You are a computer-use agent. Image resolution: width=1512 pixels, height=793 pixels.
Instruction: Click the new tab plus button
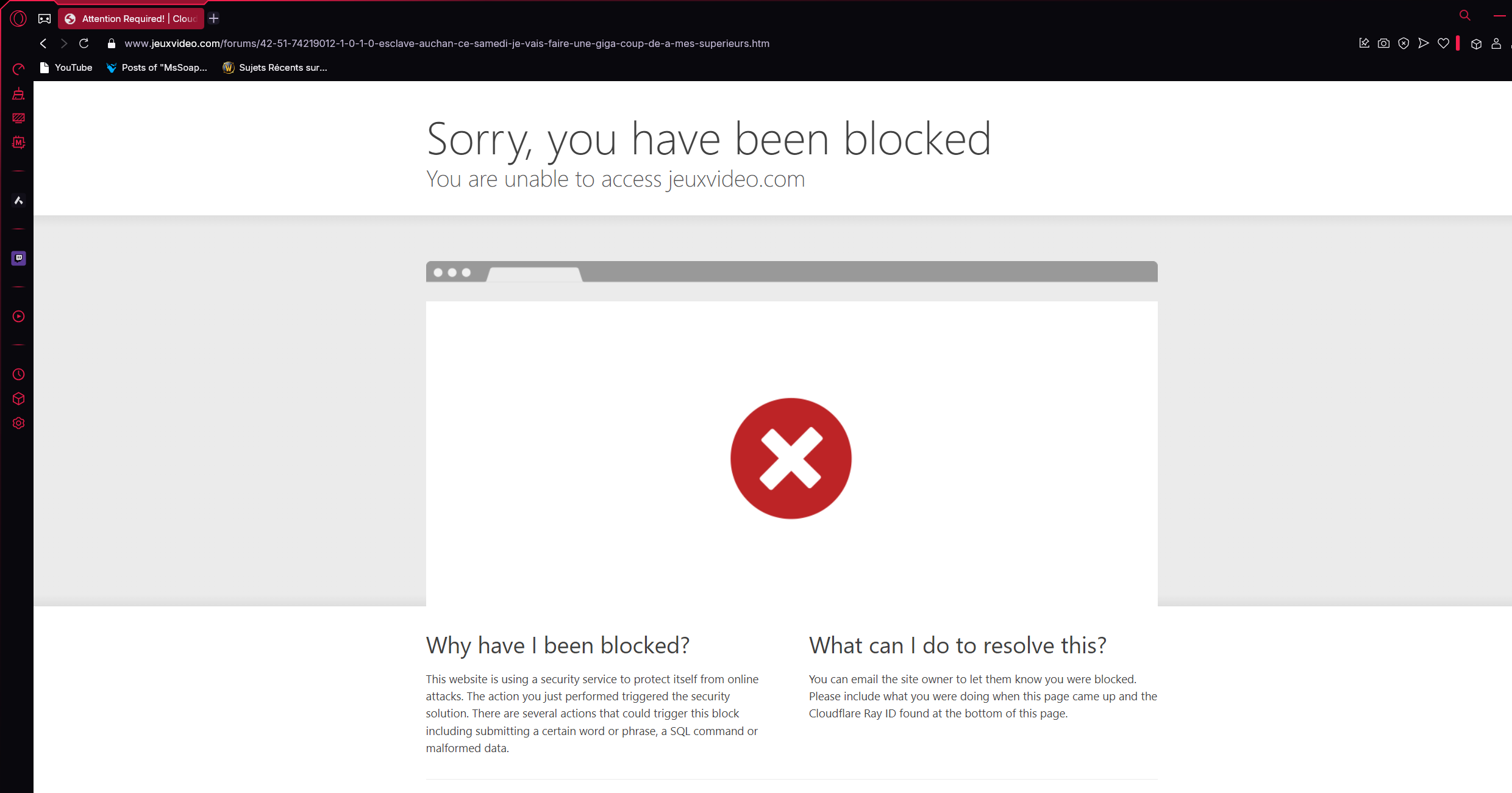click(213, 18)
